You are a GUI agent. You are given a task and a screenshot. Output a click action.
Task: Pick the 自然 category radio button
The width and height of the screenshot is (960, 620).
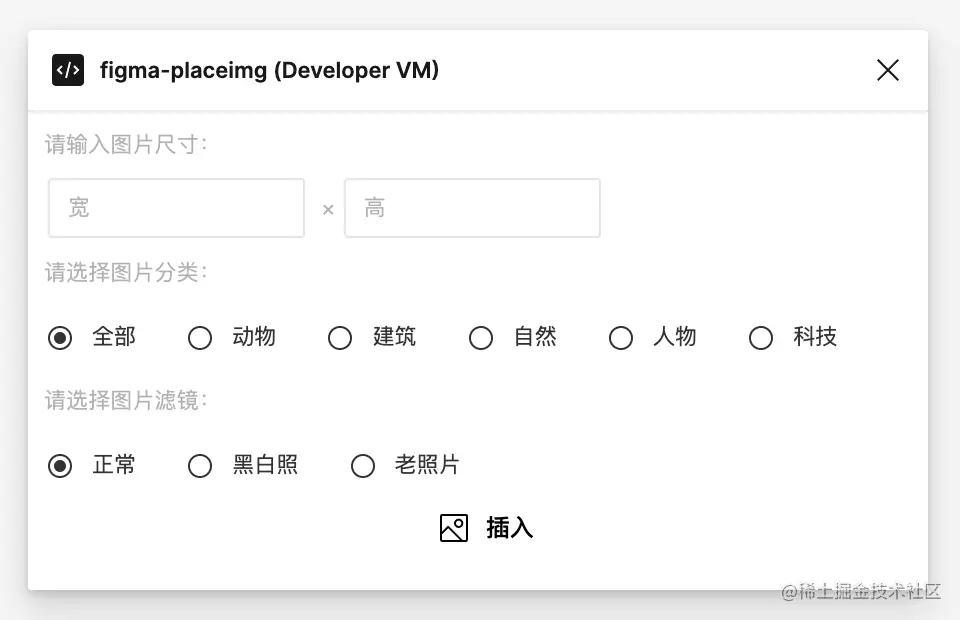pos(481,338)
